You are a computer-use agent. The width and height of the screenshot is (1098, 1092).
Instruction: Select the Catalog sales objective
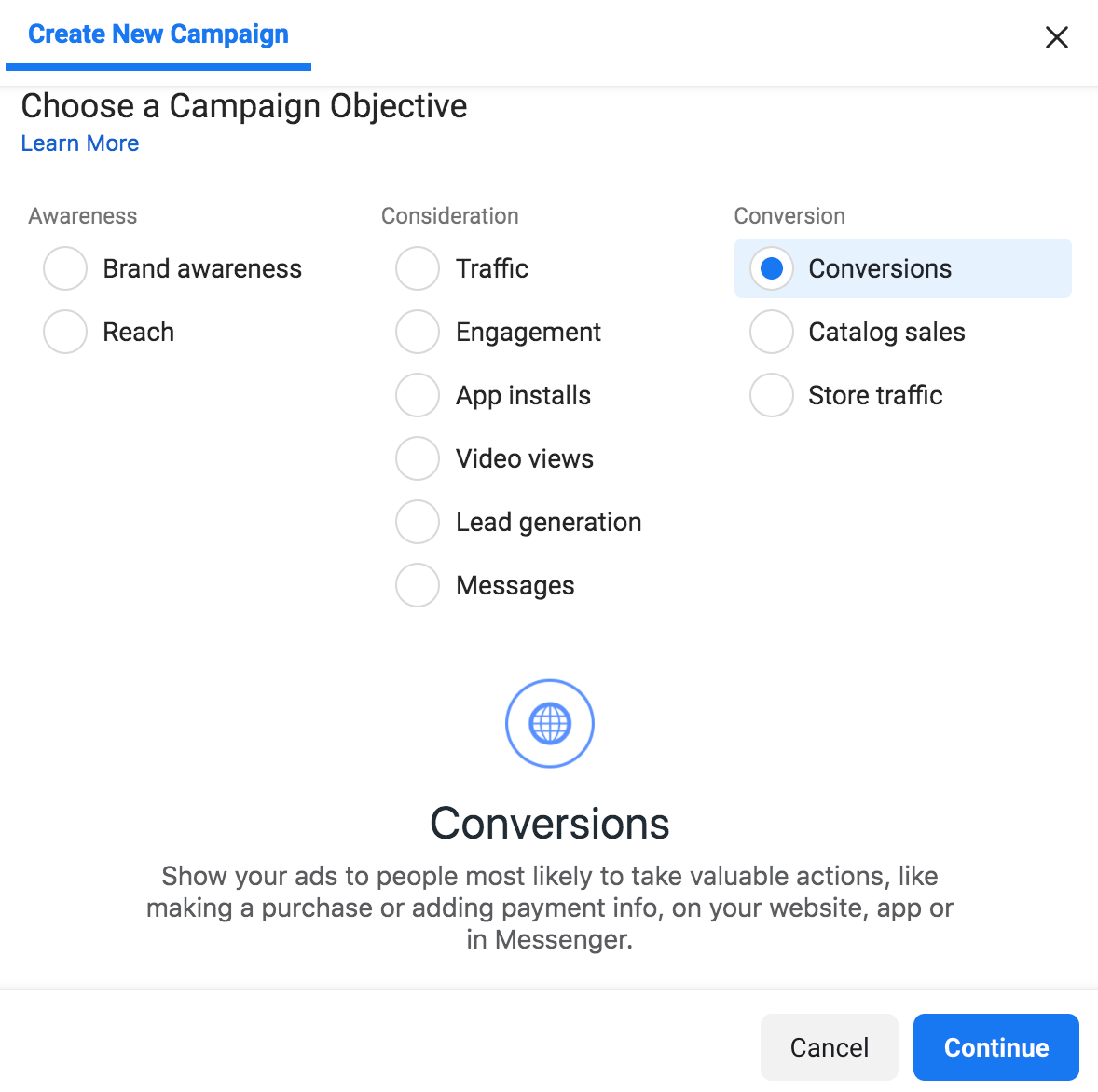(x=771, y=332)
